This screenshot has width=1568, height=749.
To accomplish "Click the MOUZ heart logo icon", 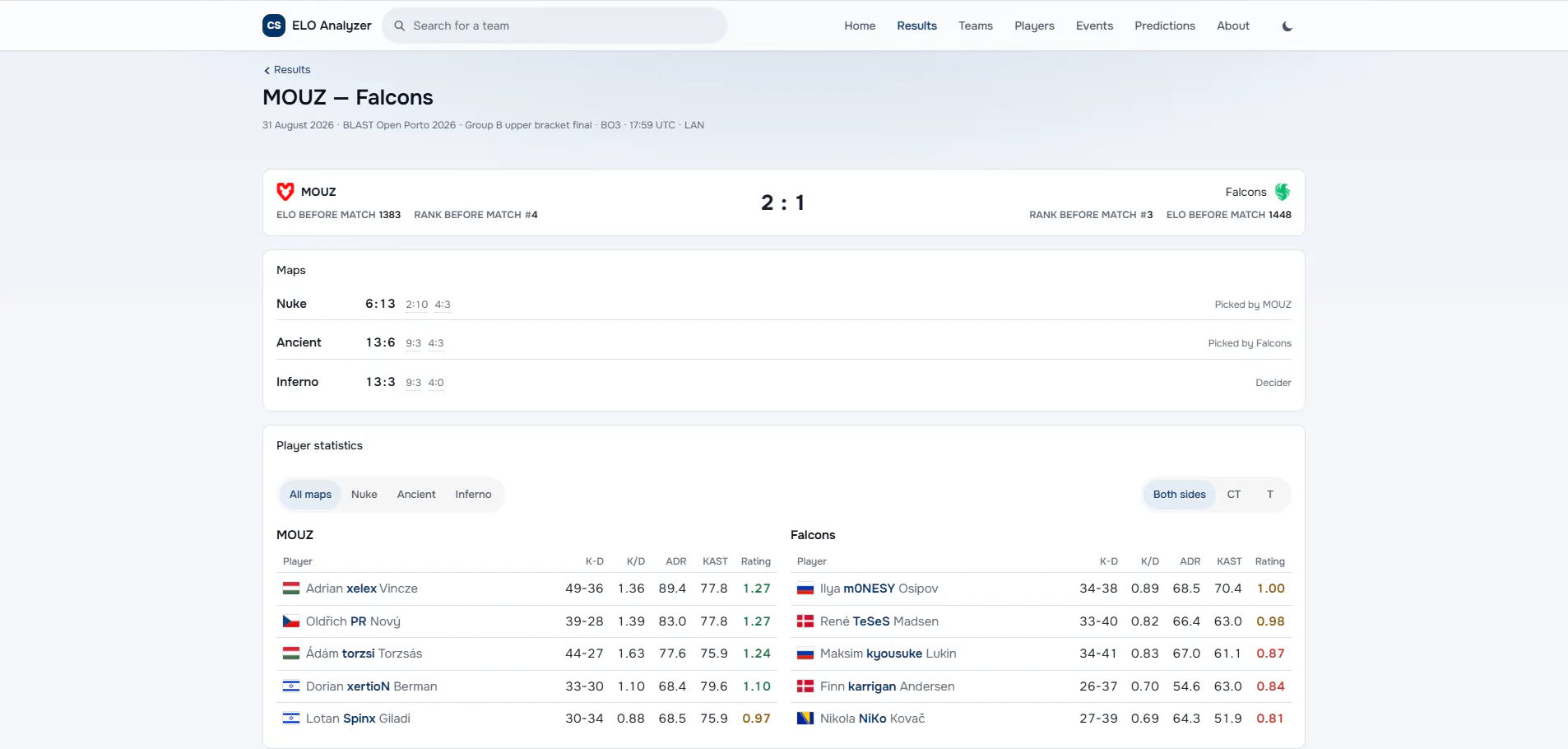I will [285, 192].
